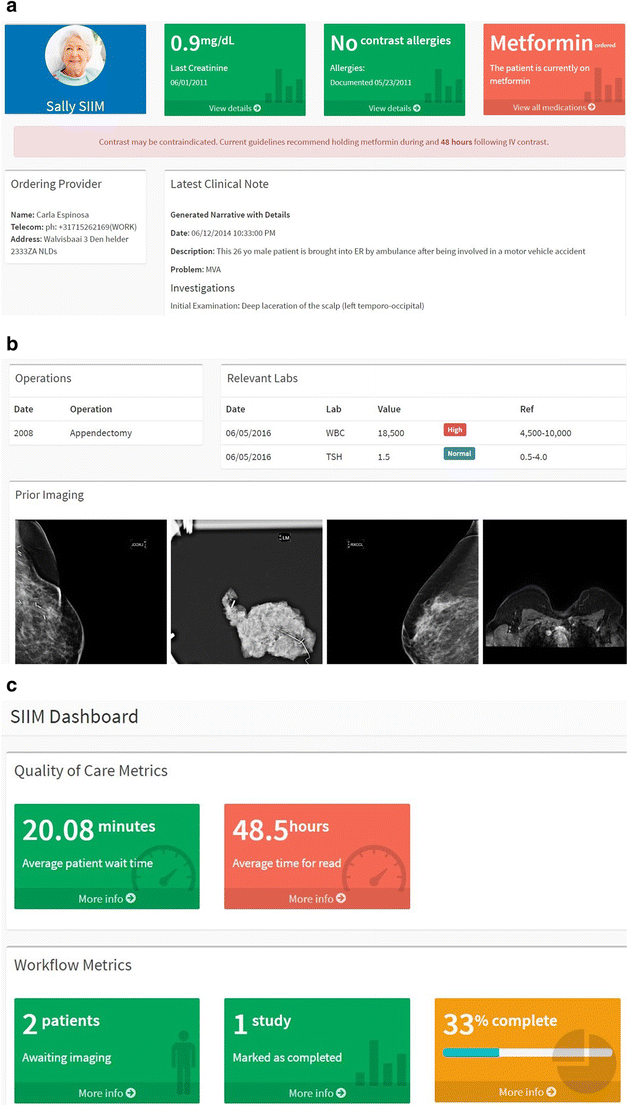628x1106 pixels.
Task: Open the first prior mammogram thumbnail
Action: pyautogui.click(x=90, y=590)
